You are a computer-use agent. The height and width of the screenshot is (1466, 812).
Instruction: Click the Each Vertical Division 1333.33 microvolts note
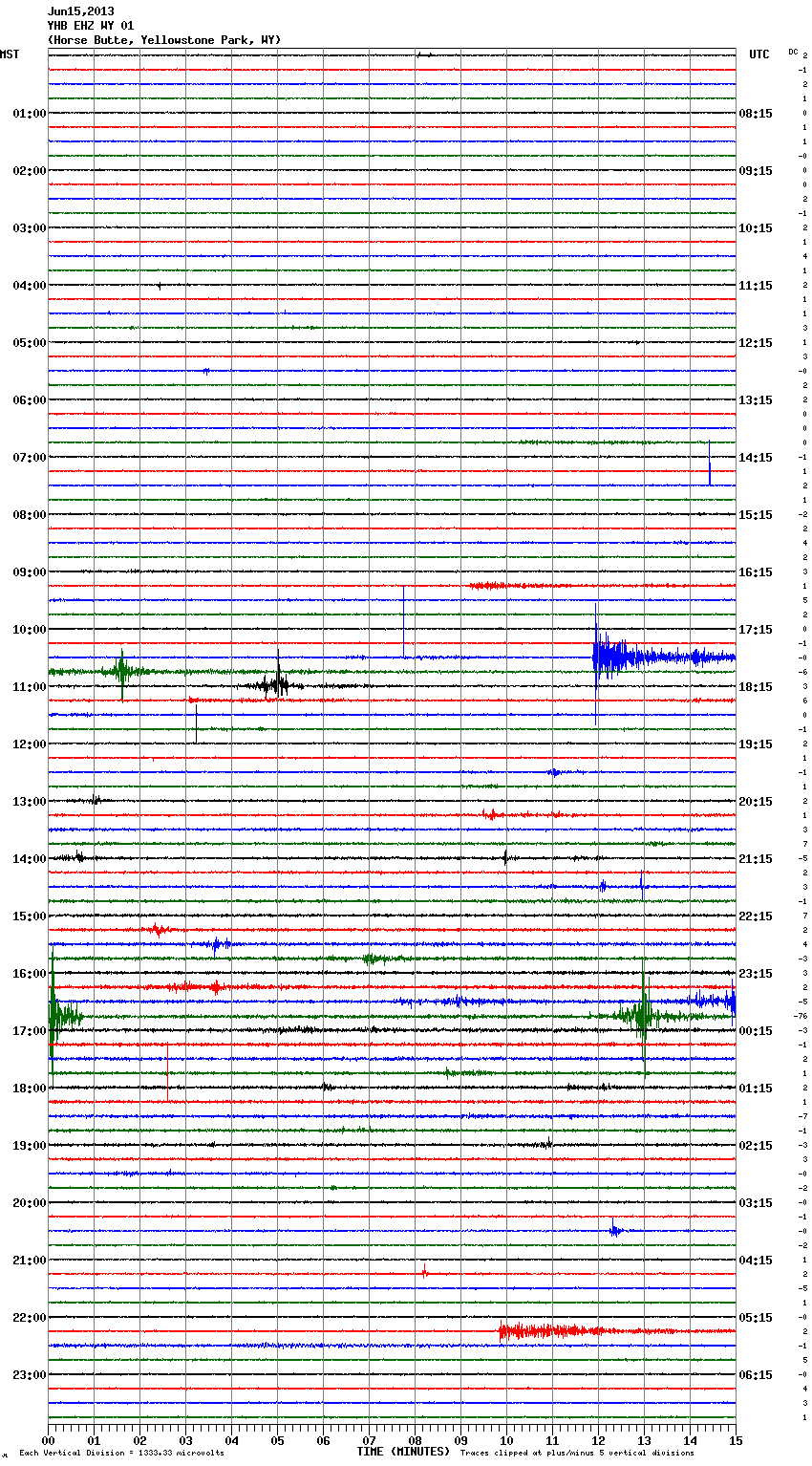121,1454
